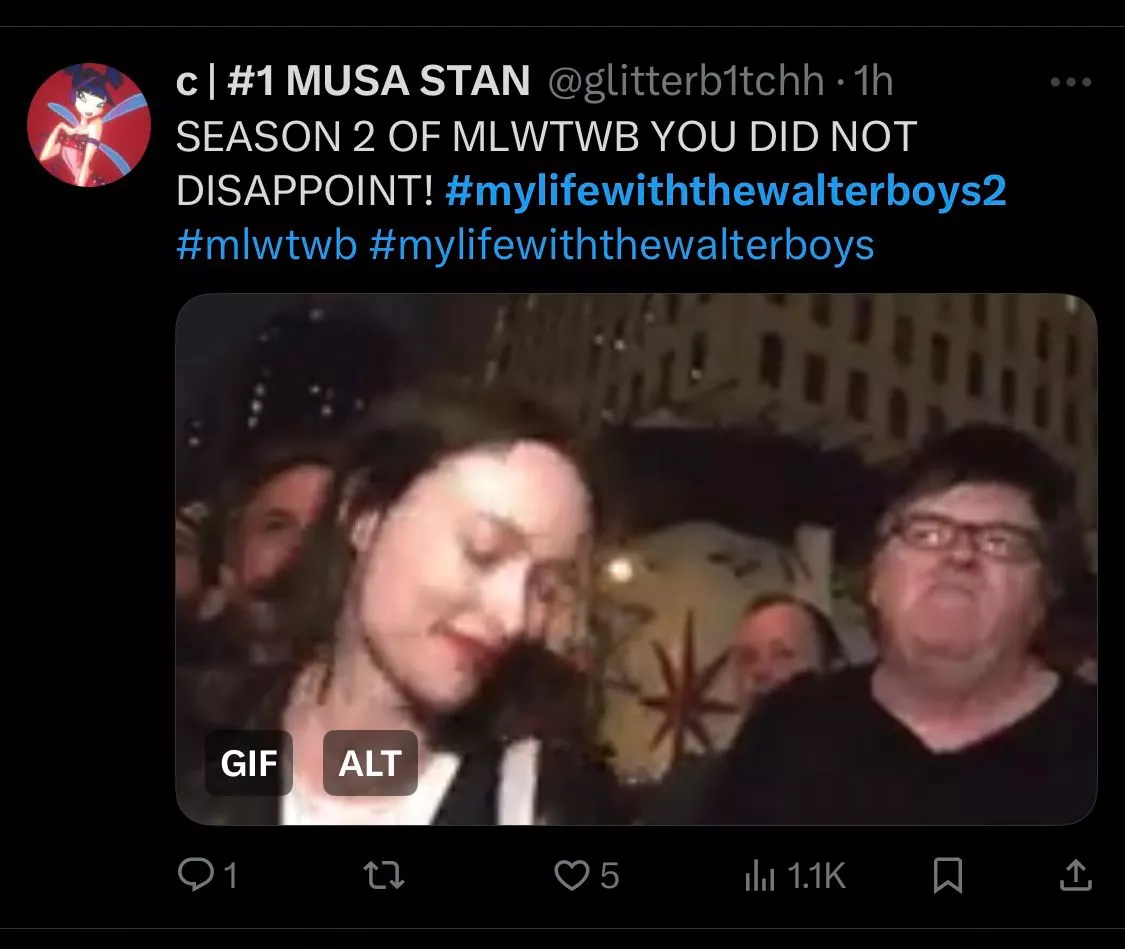Open the #mylifewiththewalterboys hashtag
Screen dimensions: 1125x949
tap(621, 243)
